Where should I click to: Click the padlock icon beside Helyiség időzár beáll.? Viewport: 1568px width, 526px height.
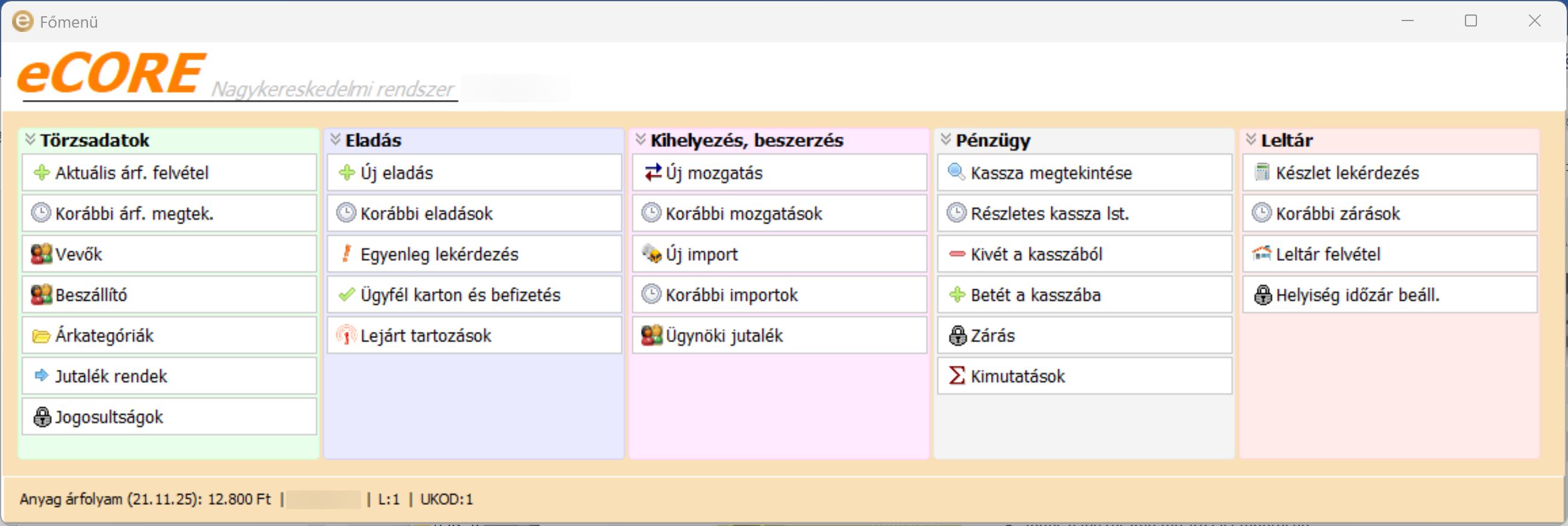pos(1263,295)
